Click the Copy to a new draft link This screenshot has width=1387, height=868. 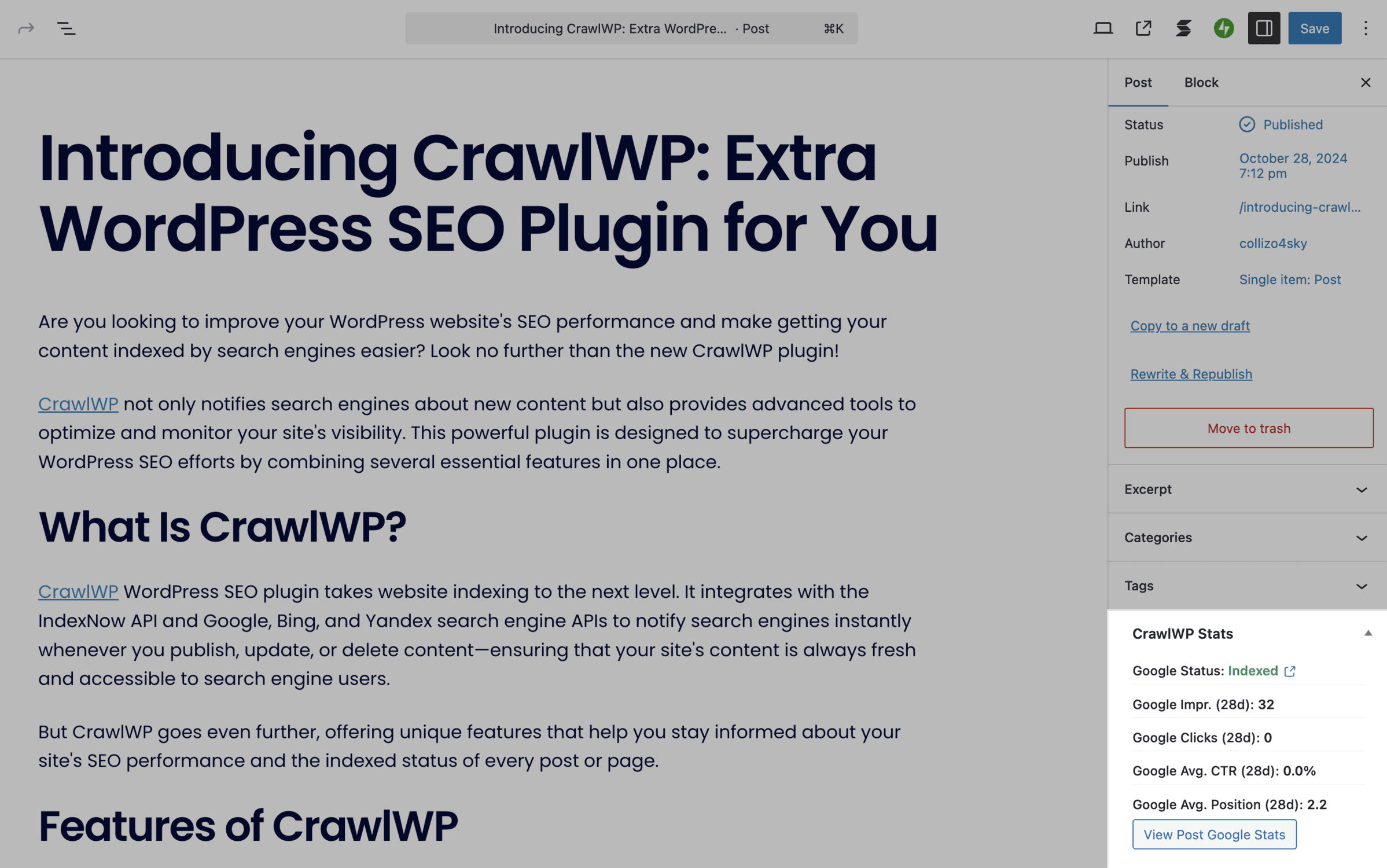1190,326
